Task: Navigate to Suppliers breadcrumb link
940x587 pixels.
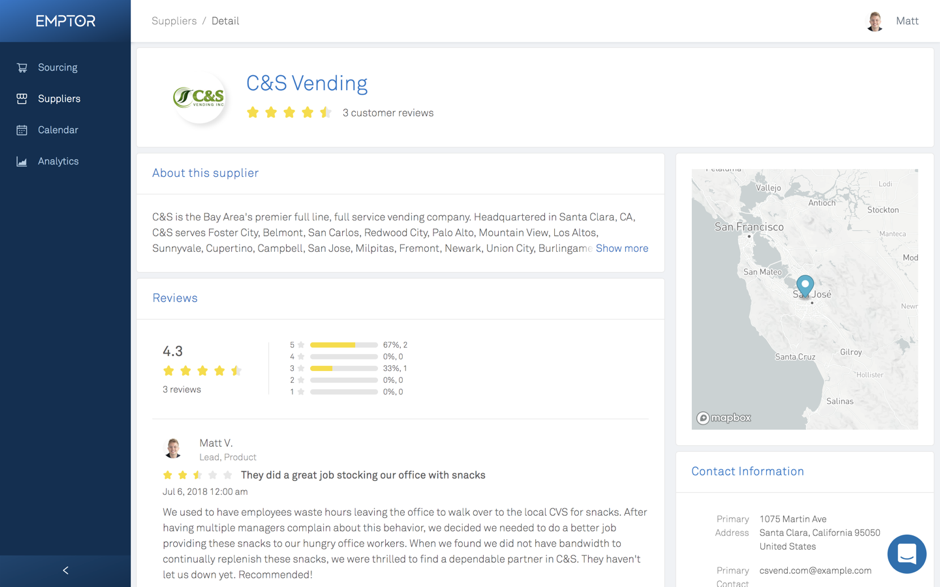Action: coord(174,21)
